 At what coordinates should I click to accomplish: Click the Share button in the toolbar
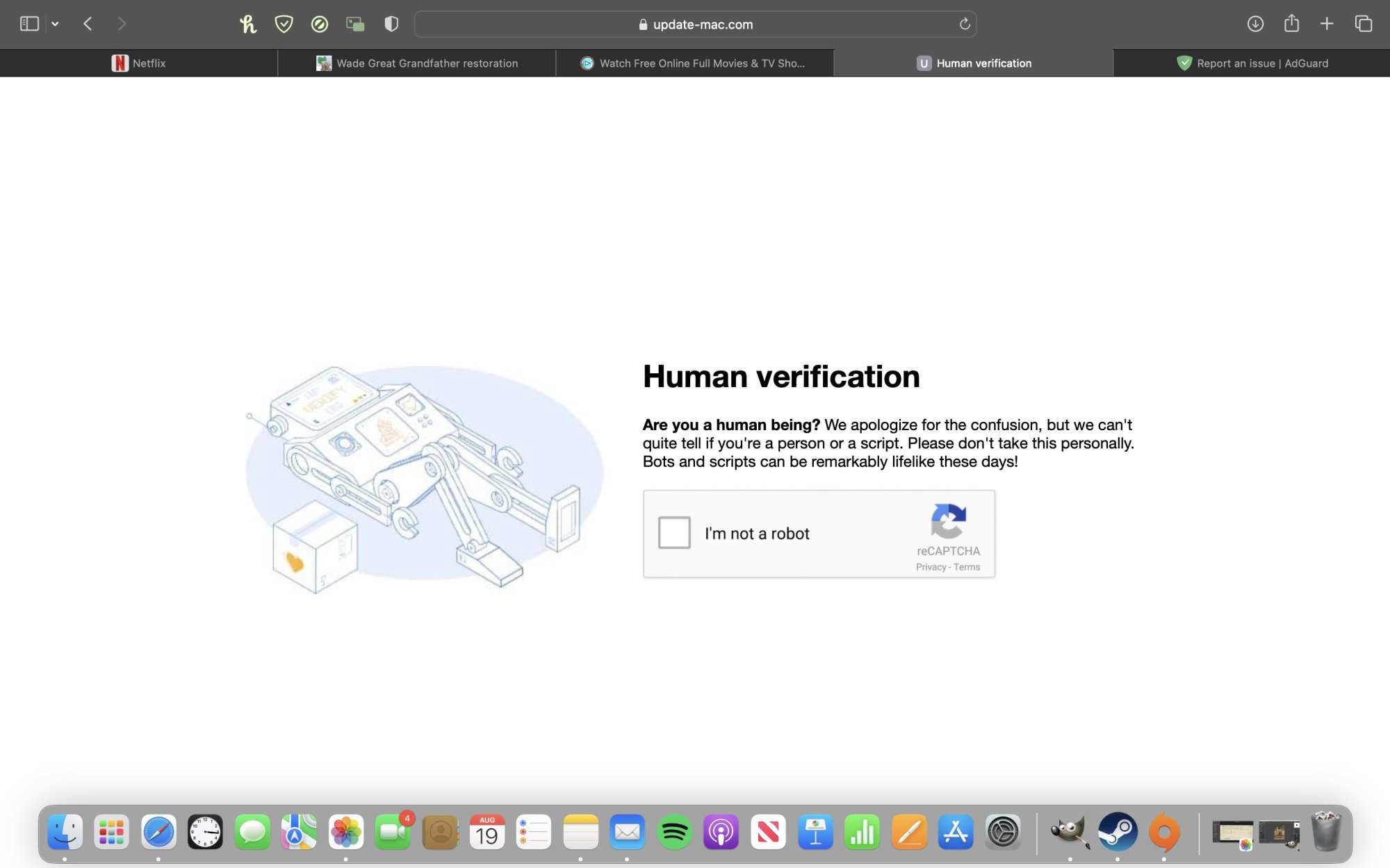click(x=1292, y=24)
